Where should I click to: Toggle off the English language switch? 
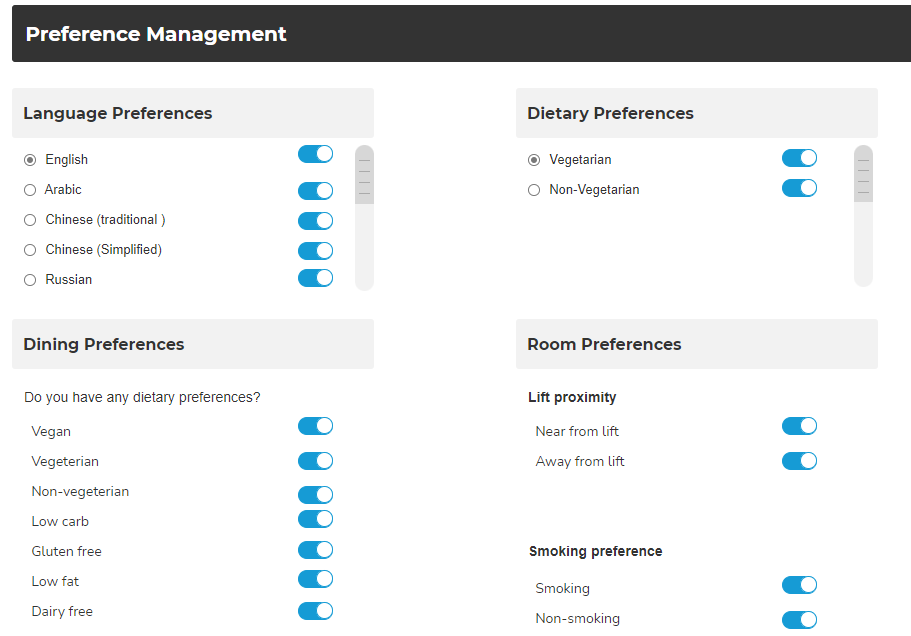(315, 154)
